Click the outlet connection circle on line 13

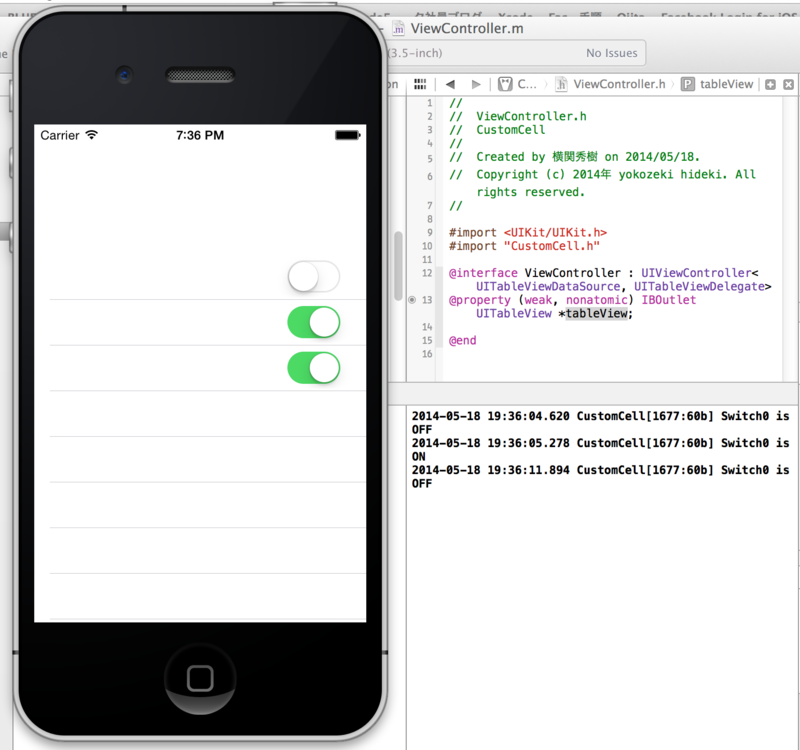pyautogui.click(x=412, y=300)
